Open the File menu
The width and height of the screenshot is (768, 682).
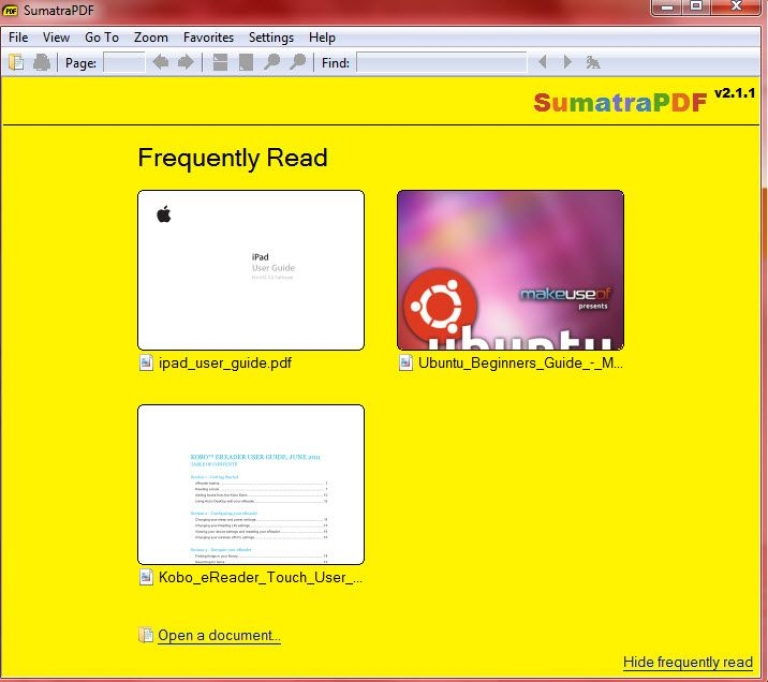[18, 37]
